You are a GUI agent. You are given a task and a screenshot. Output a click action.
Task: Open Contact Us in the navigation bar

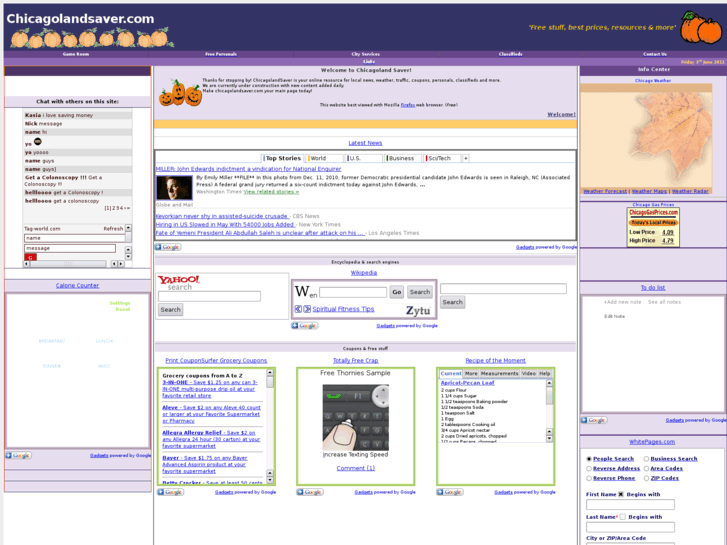pos(655,54)
